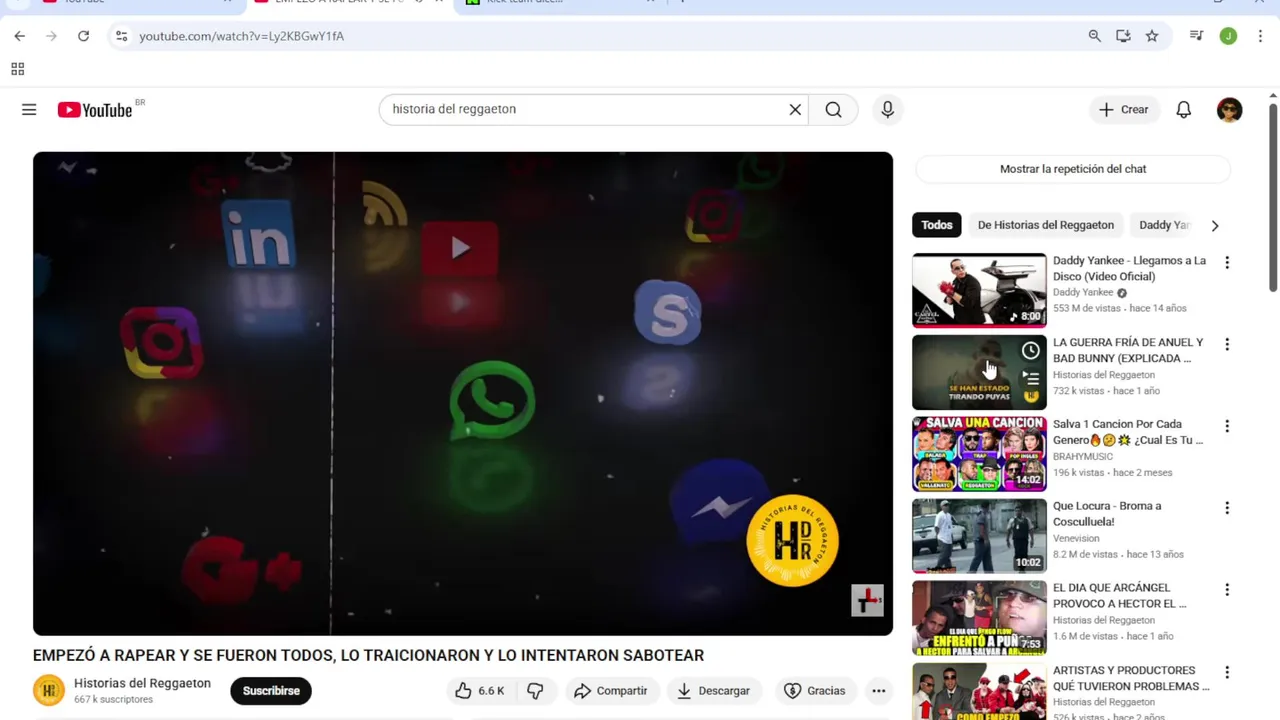This screenshot has width=1280, height=720.
Task: Click Mostrar la repetición del chat
Action: (1073, 169)
